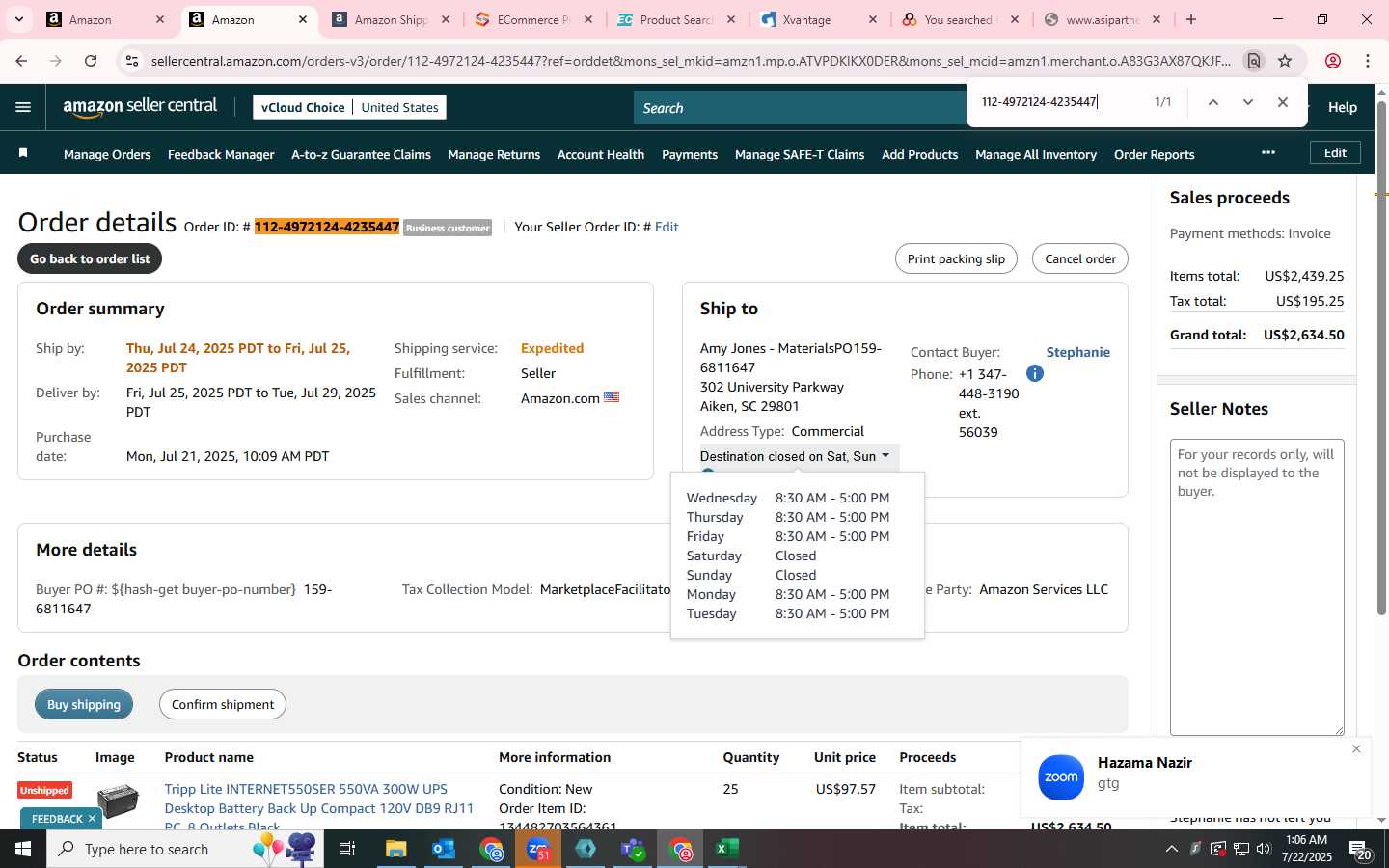Click Help in seller central header
This screenshot has width=1389, height=868.
pos(1343,107)
